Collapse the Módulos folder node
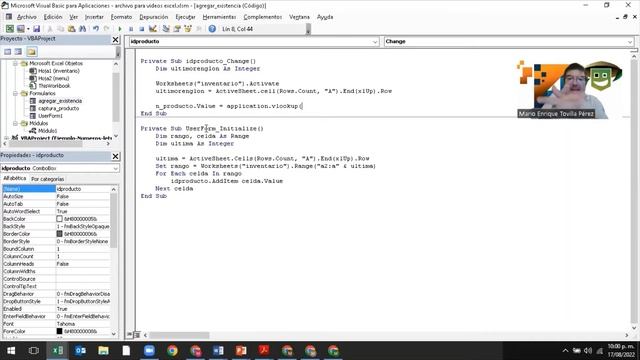 click(x=15, y=123)
